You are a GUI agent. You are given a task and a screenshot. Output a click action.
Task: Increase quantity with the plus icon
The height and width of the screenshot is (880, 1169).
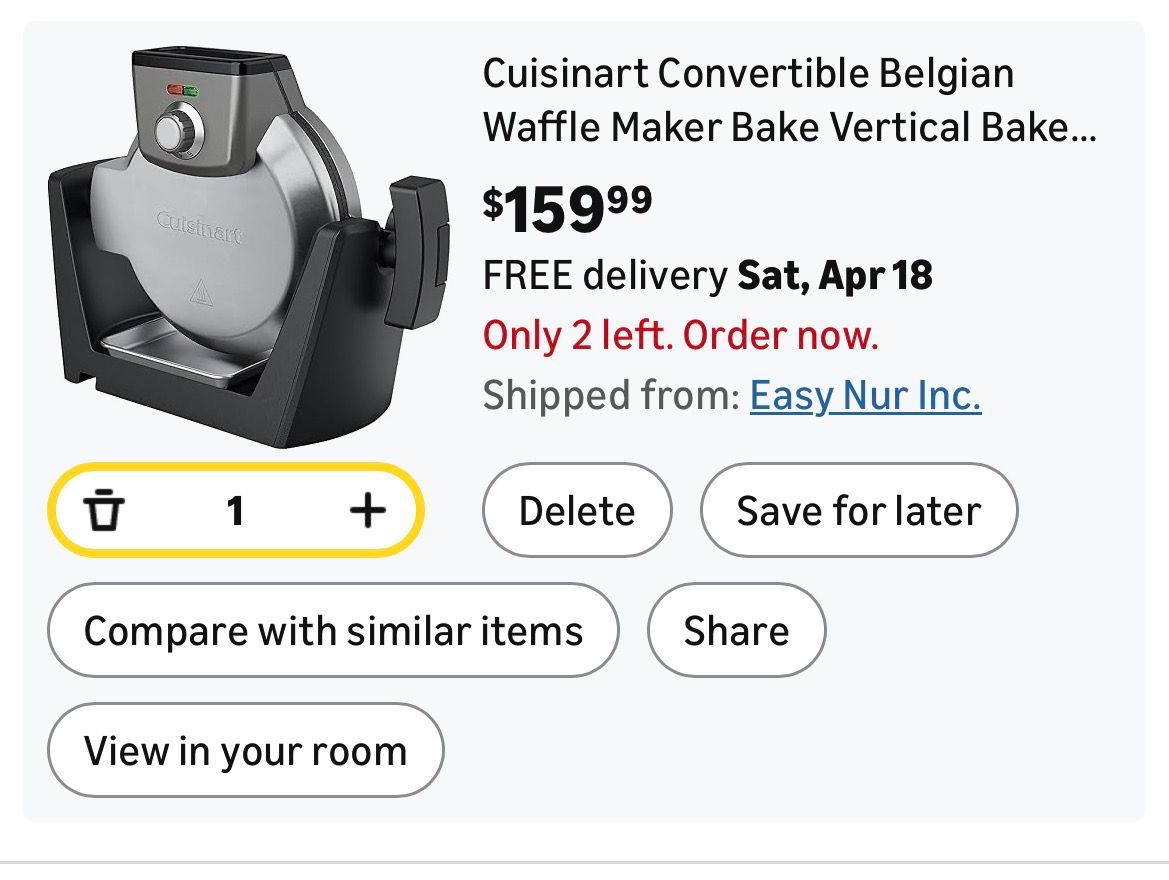coord(367,512)
